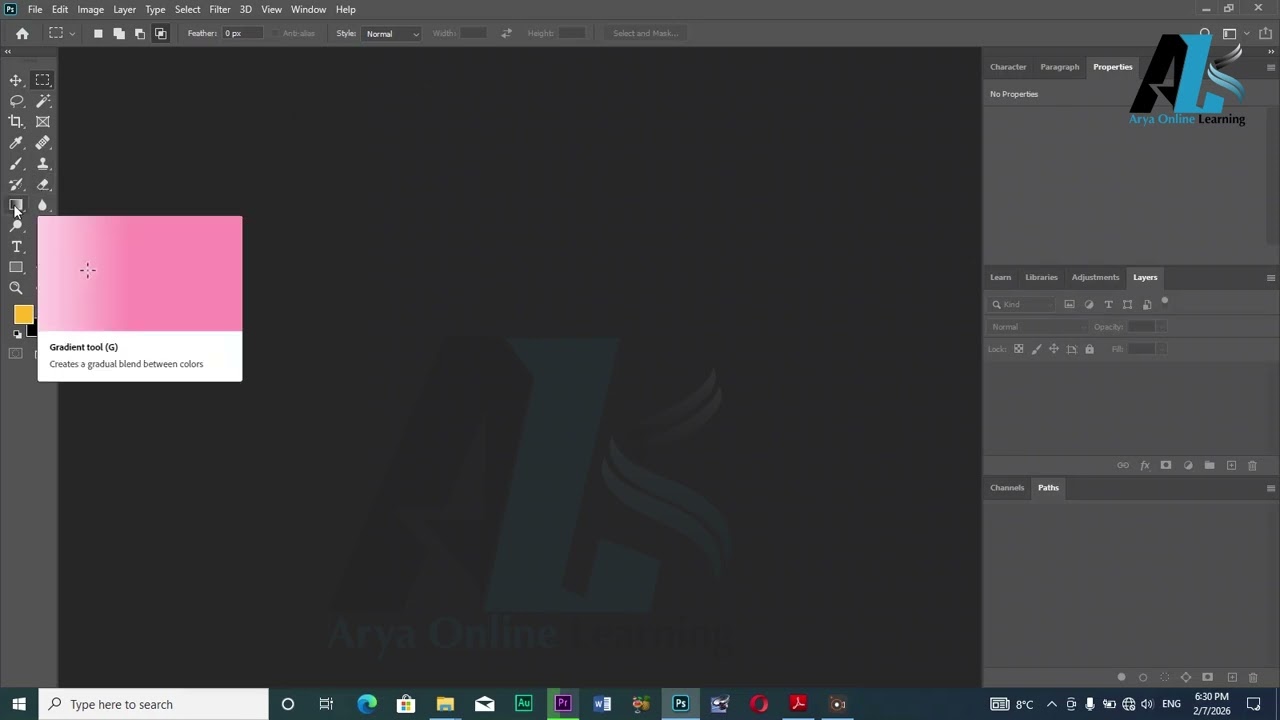Choose Intersect with selection mode
1280x720 pixels.
tap(161, 33)
